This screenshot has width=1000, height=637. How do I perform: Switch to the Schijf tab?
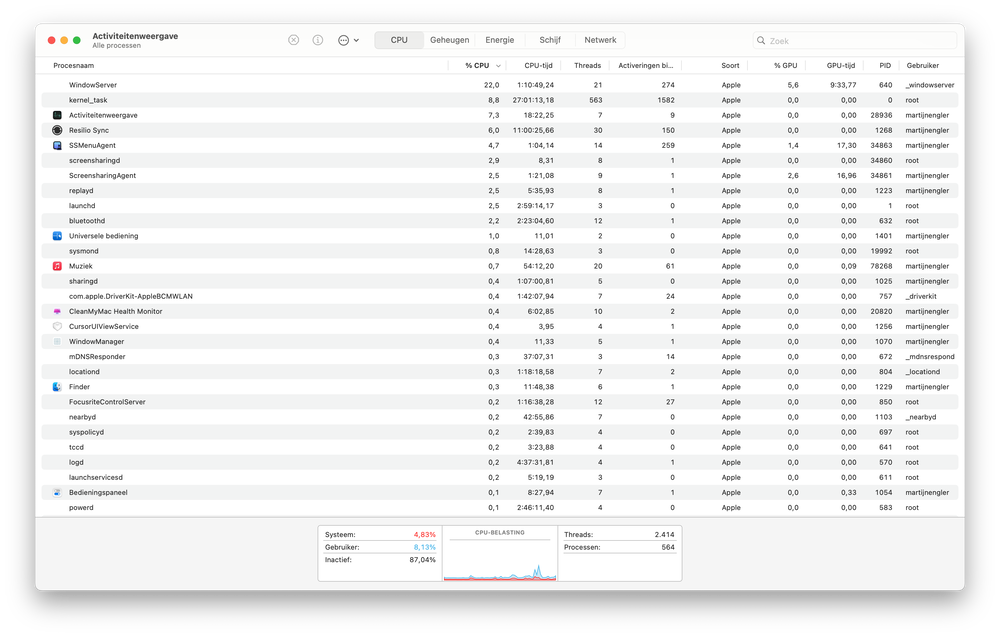pyautogui.click(x=550, y=40)
